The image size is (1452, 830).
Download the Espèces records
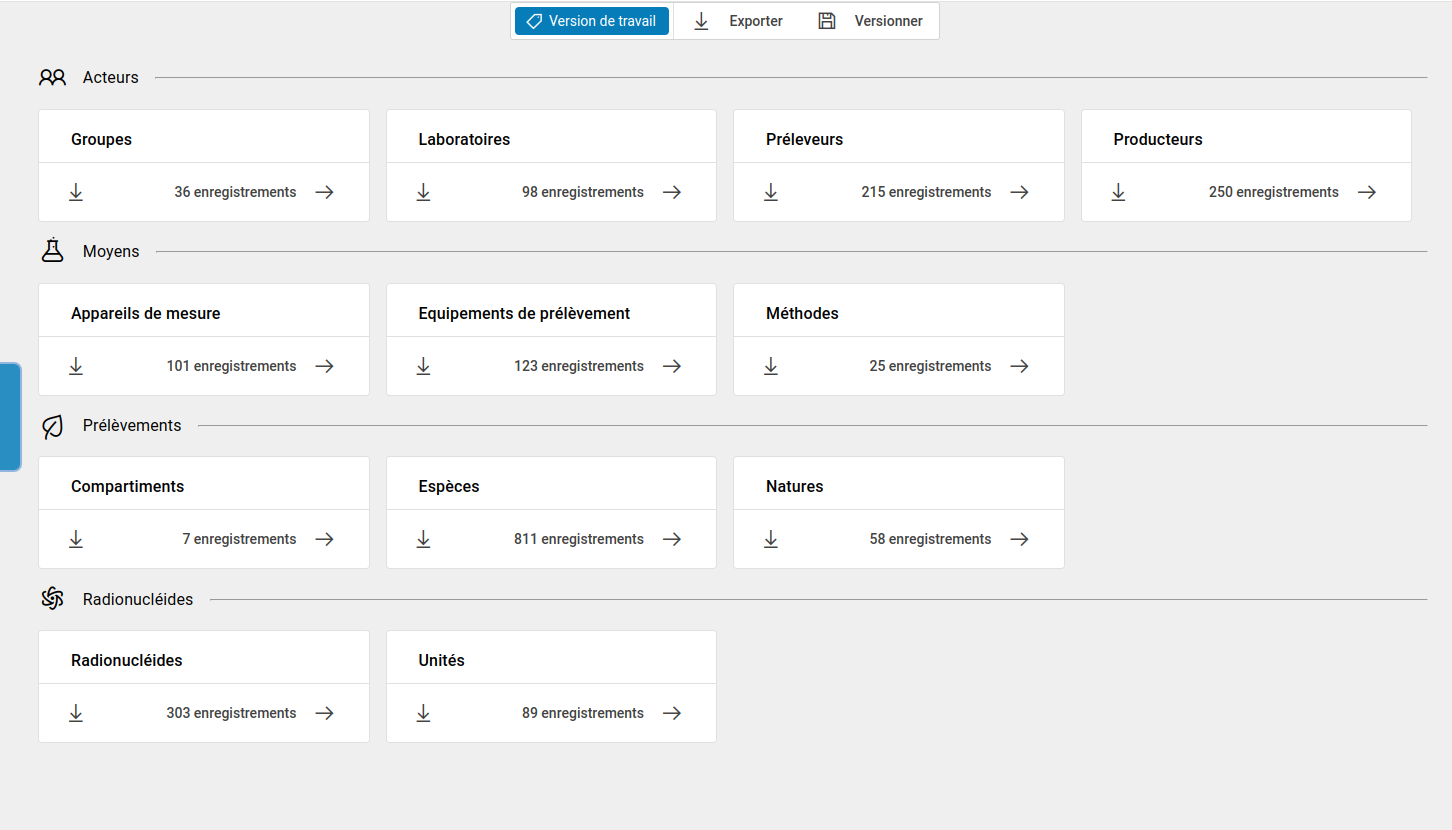423,539
